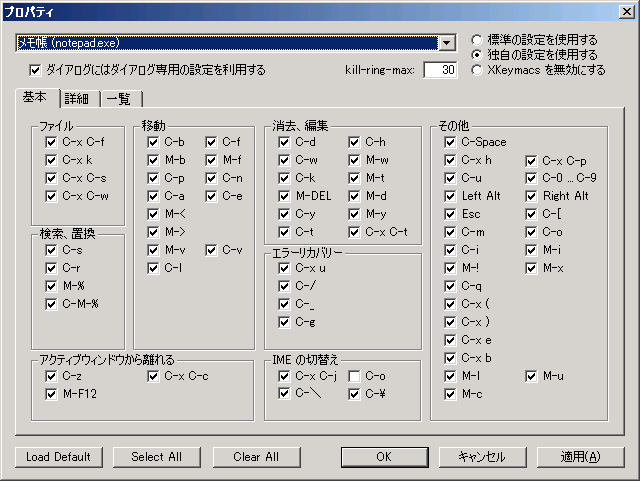The image size is (640, 481).
Task: Click the Select All button
Action: pos(157,457)
